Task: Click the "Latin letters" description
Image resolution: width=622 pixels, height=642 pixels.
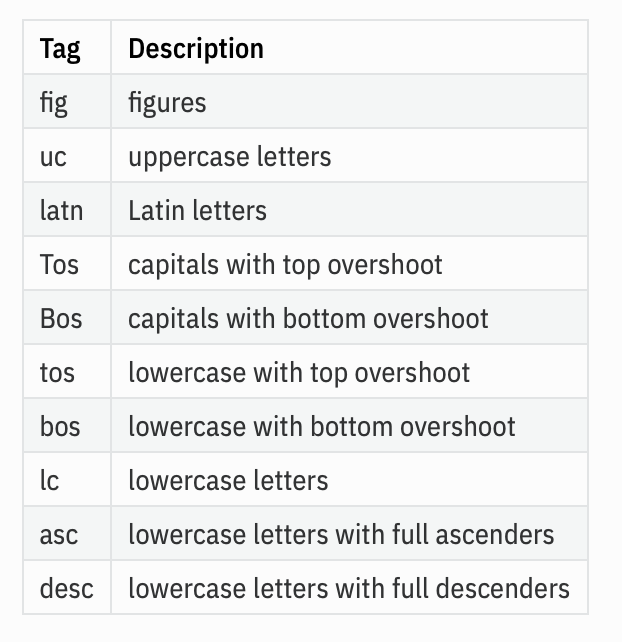Action: tap(197, 210)
